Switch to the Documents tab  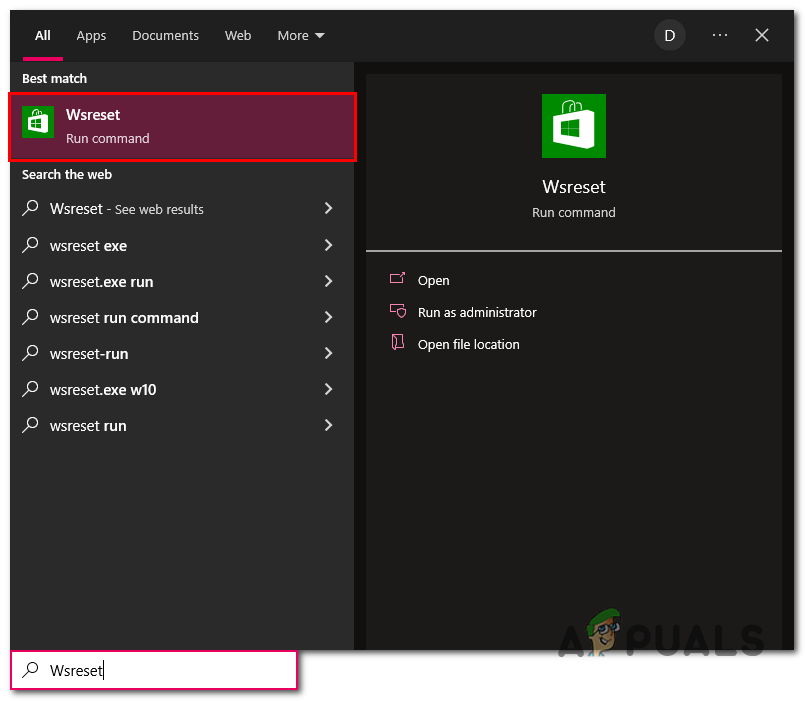point(165,35)
